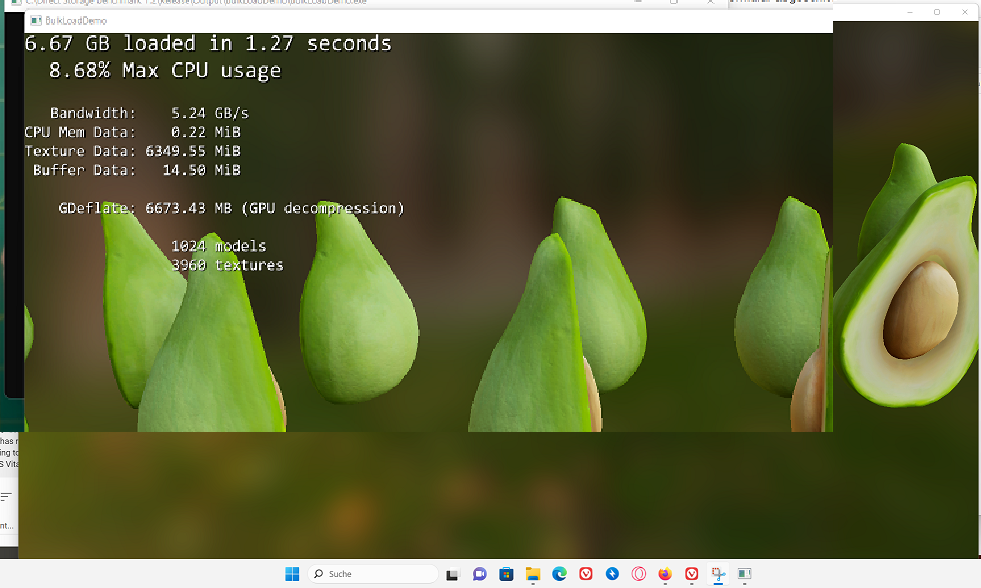This screenshot has width=981, height=588.
Task: Click the Bandwidth 5.24 GB/s value
Action: click(x=210, y=113)
